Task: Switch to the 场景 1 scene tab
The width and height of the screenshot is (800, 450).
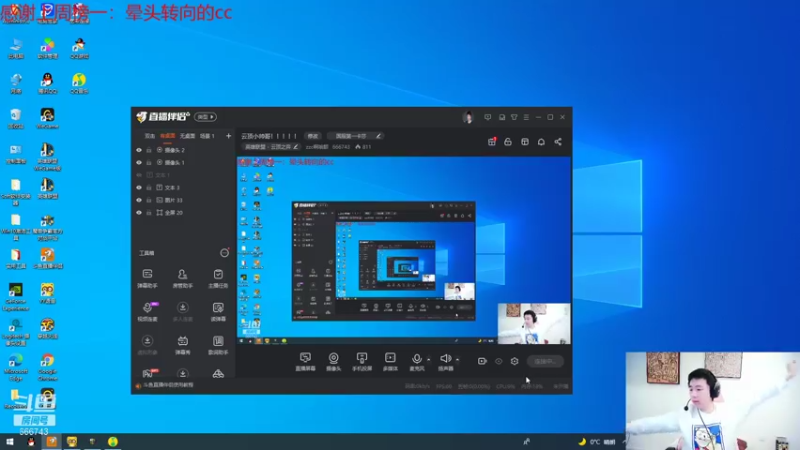Action: point(207,136)
